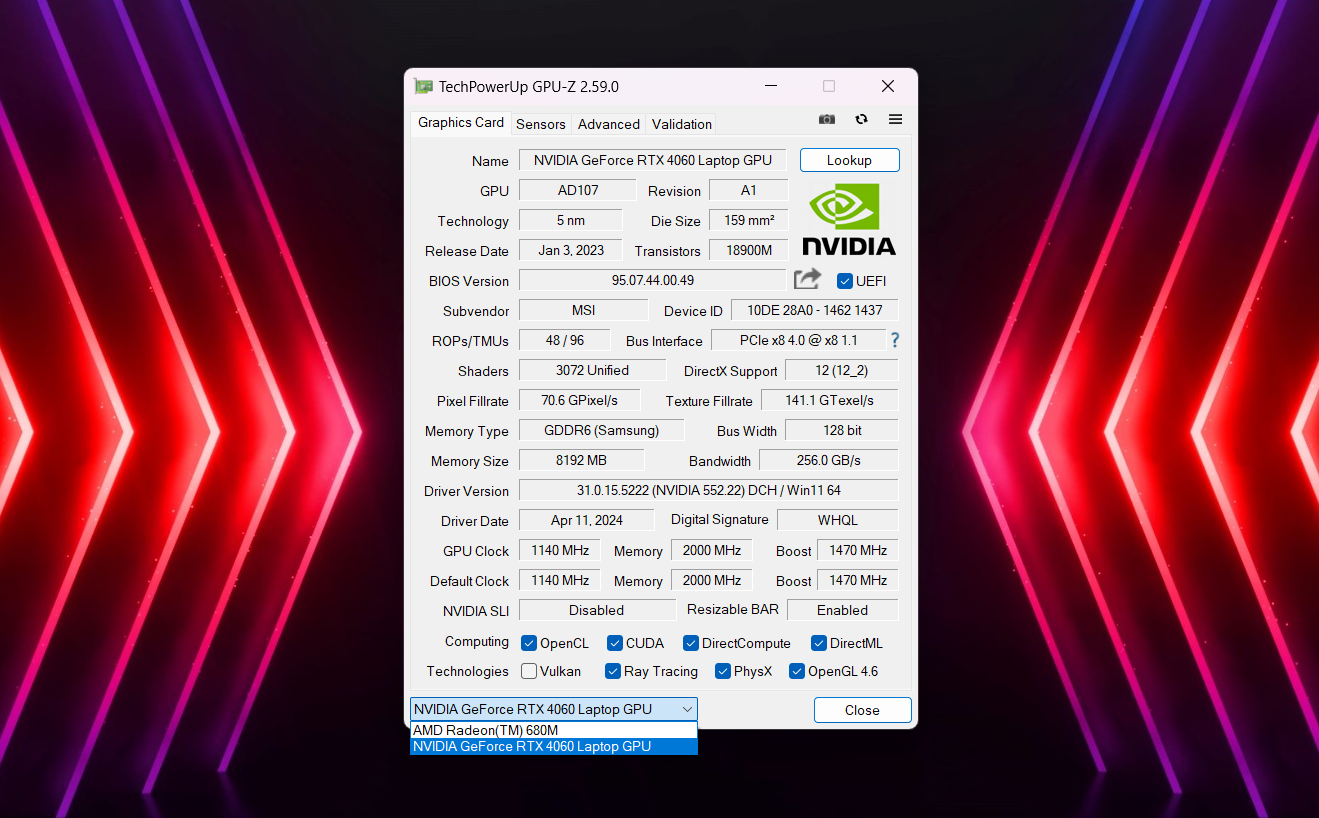Click the GPU-Z title bar app icon
Image resolution: width=1319 pixels, height=818 pixels.
[x=423, y=87]
